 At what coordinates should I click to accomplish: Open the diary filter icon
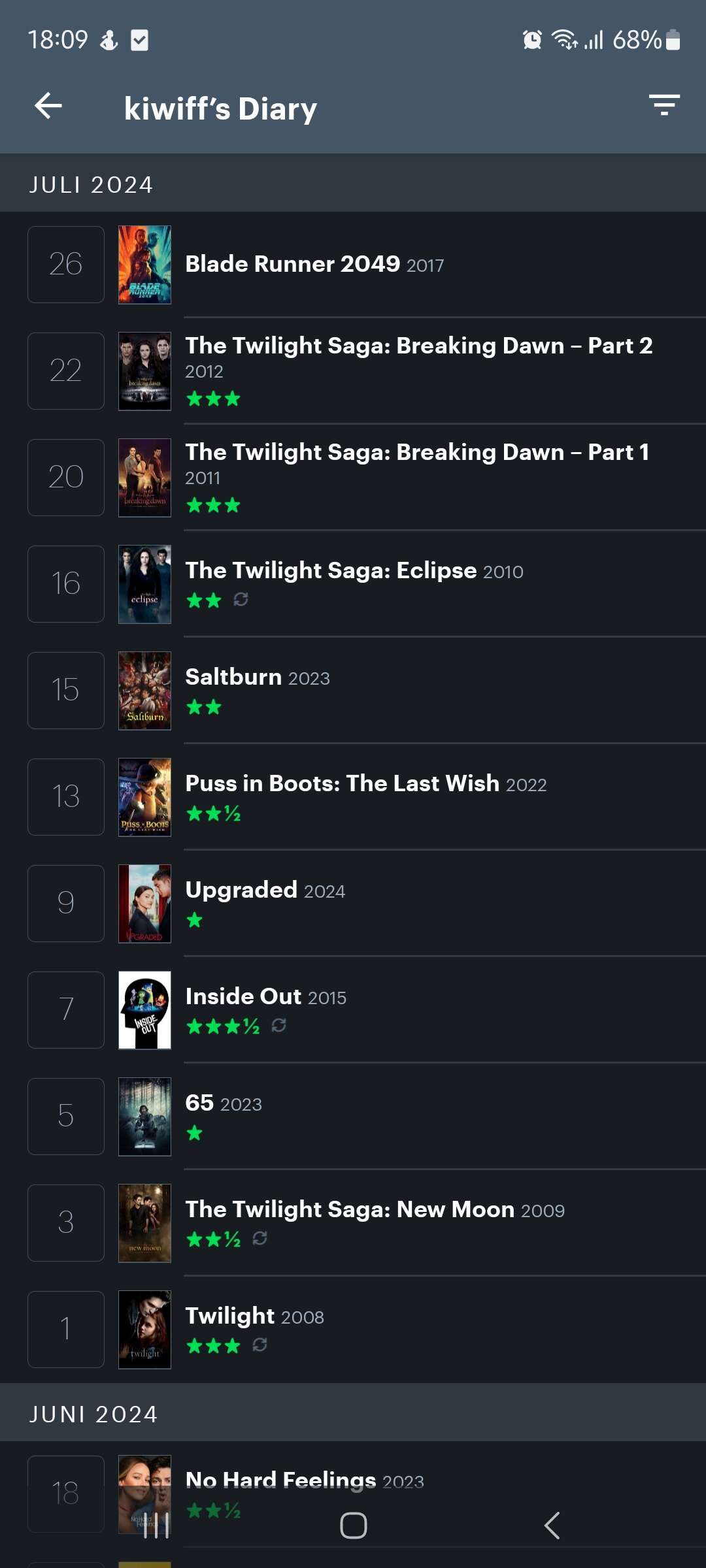point(664,105)
